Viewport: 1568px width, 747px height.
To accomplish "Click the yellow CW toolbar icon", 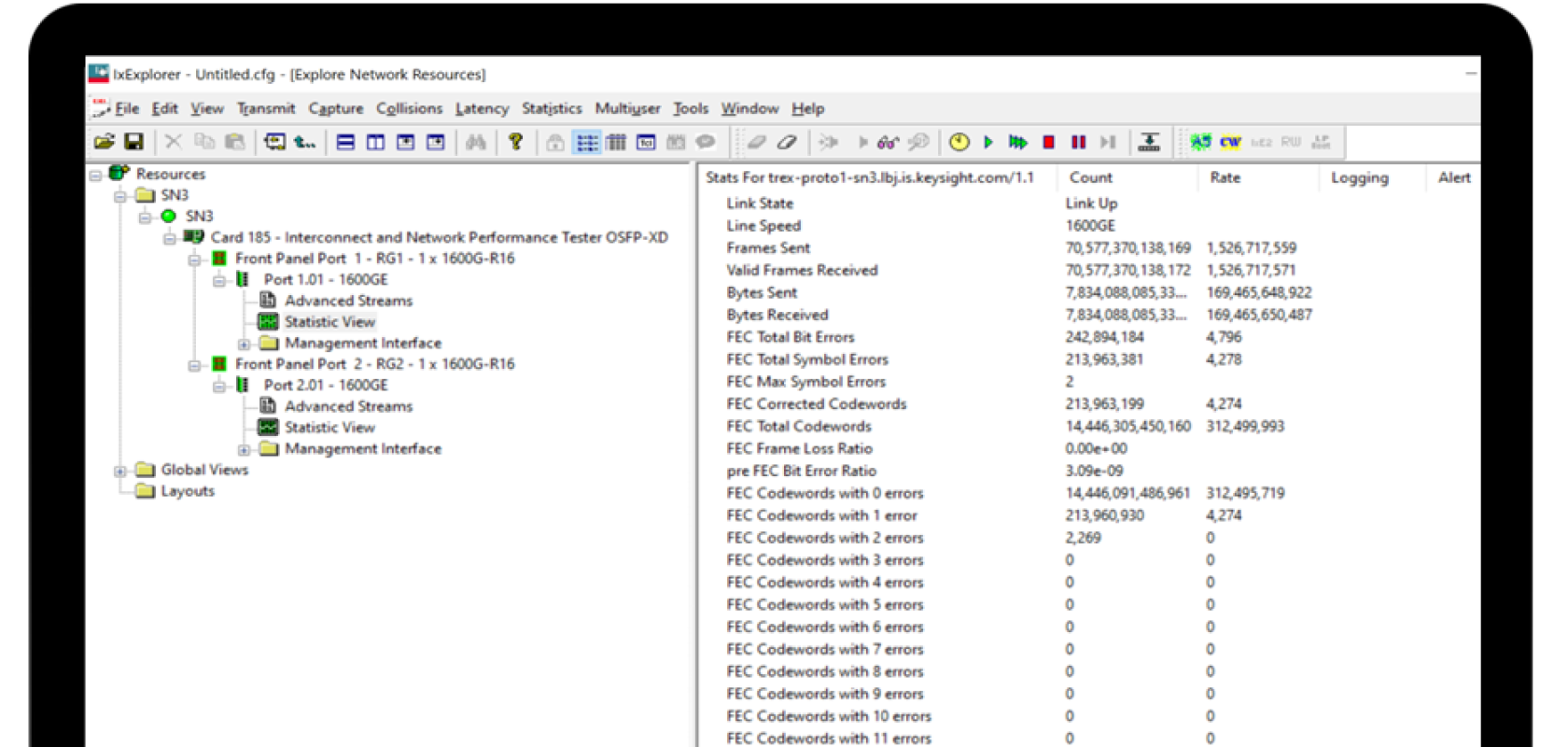I will click(1230, 142).
